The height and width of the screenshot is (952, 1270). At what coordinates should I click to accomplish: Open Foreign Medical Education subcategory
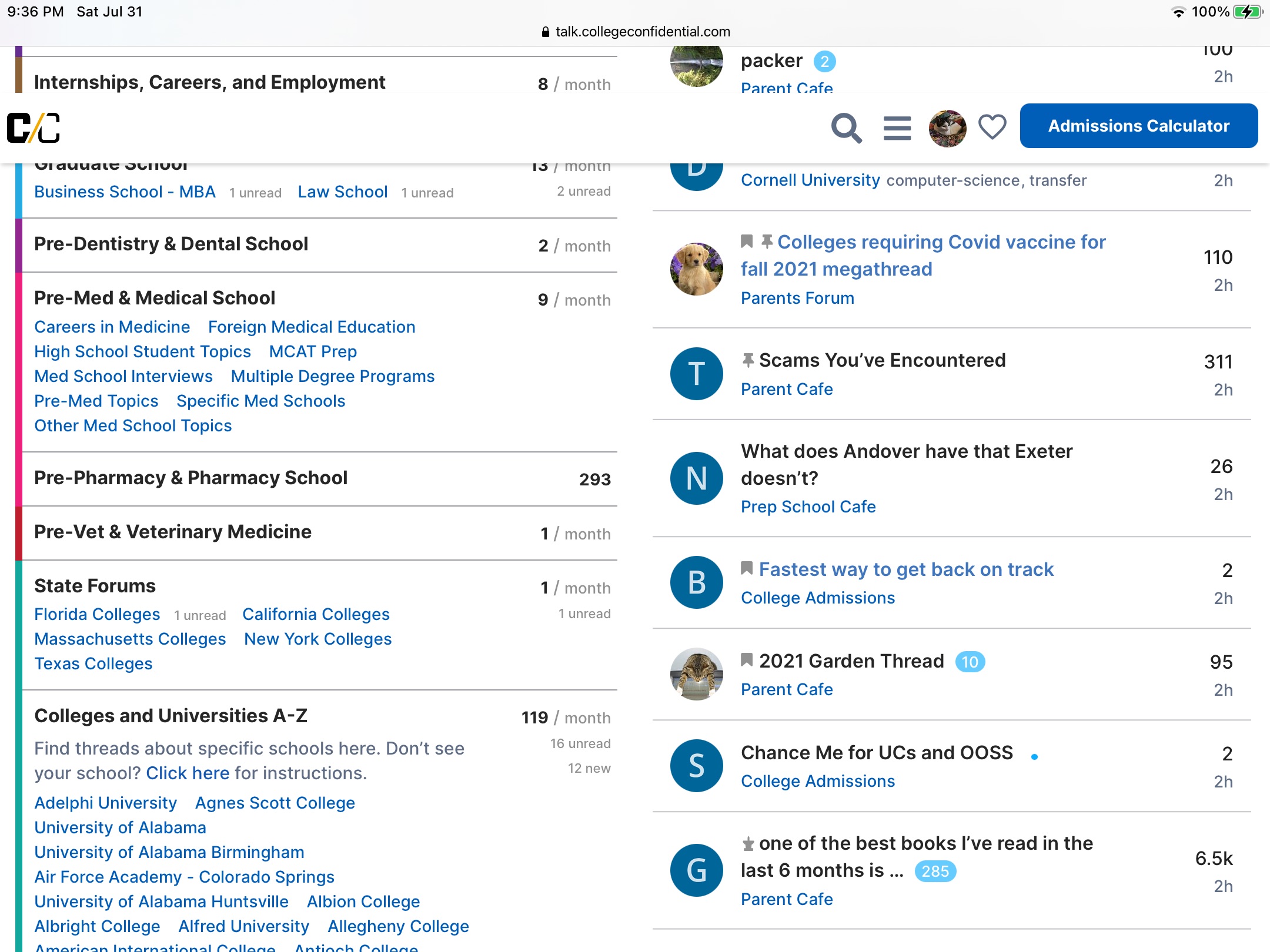coord(312,327)
